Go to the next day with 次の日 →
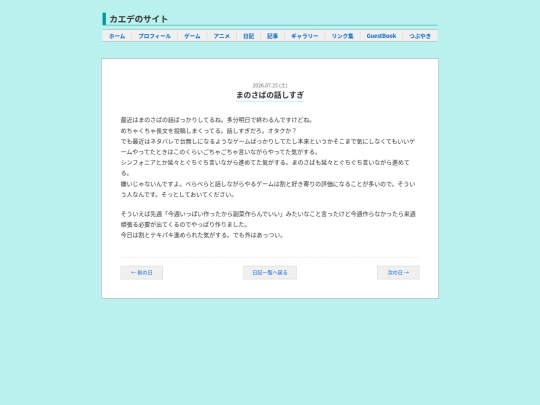This screenshot has width=540, height=405. pyautogui.click(x=398, y=272)
